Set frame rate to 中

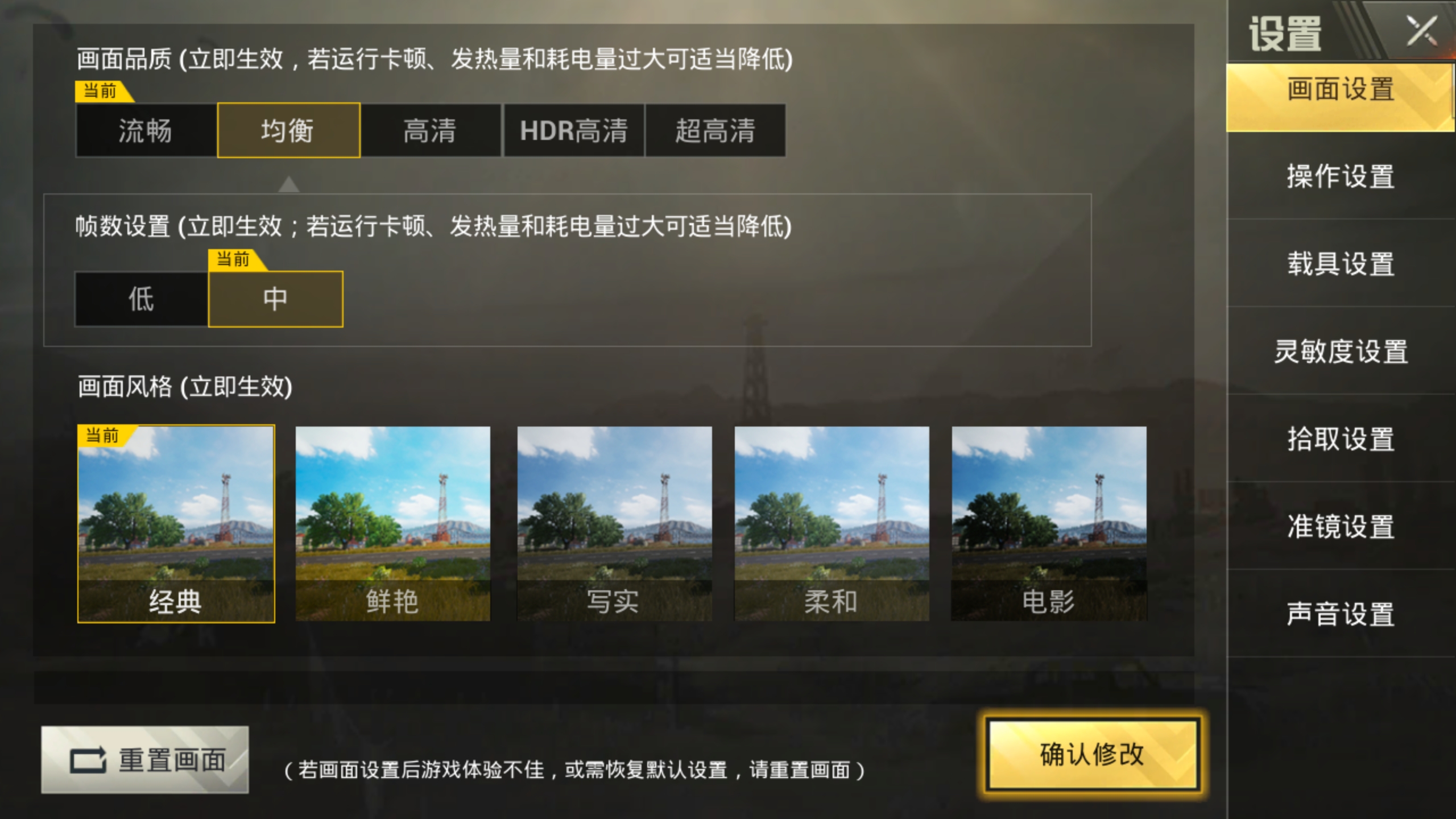[x=276, y=299]
